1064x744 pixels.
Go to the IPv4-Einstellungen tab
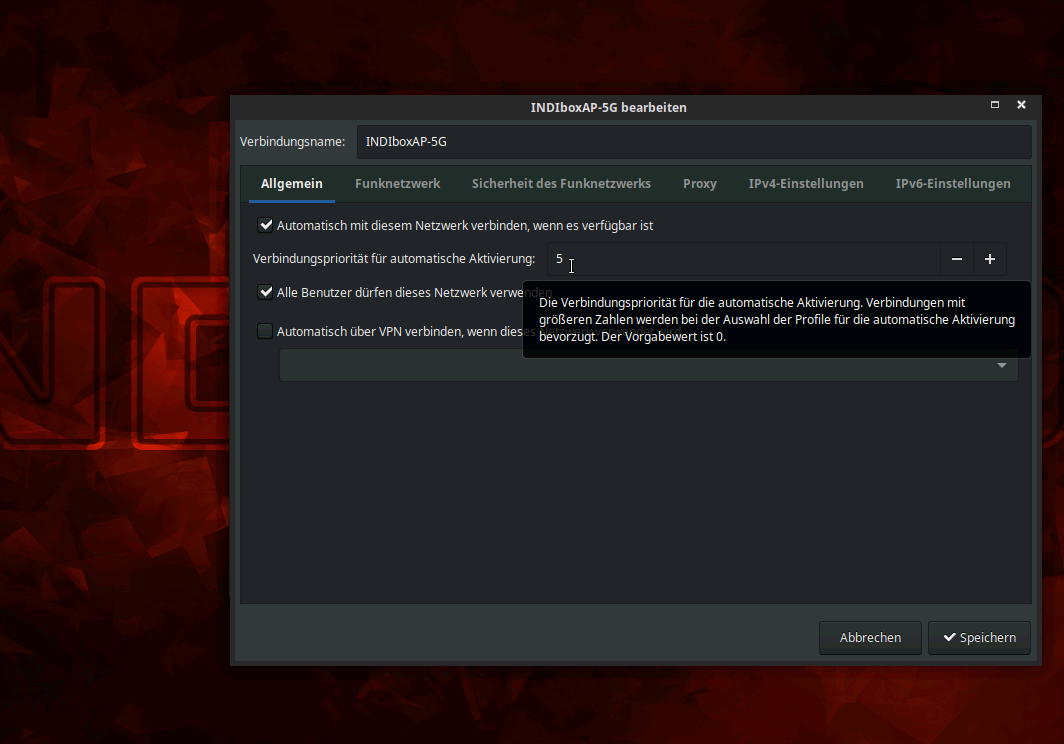pos(806,184)
